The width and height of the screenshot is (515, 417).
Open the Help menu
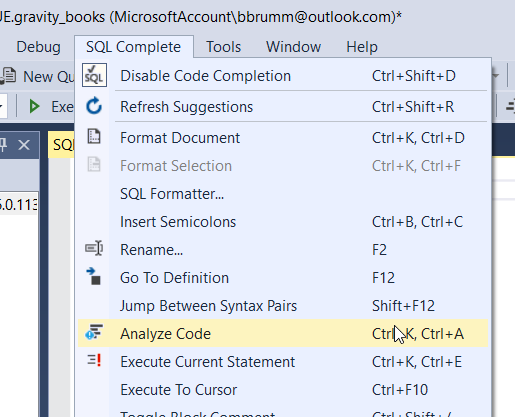[x=362, y=47]
